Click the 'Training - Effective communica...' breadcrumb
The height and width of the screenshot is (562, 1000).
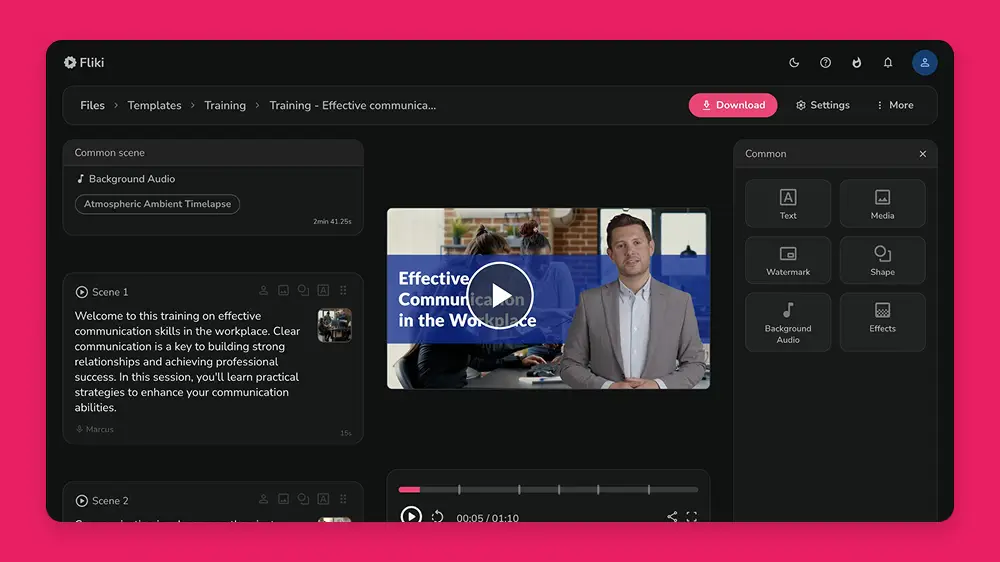pyautogui.click(x=353, y=105)
